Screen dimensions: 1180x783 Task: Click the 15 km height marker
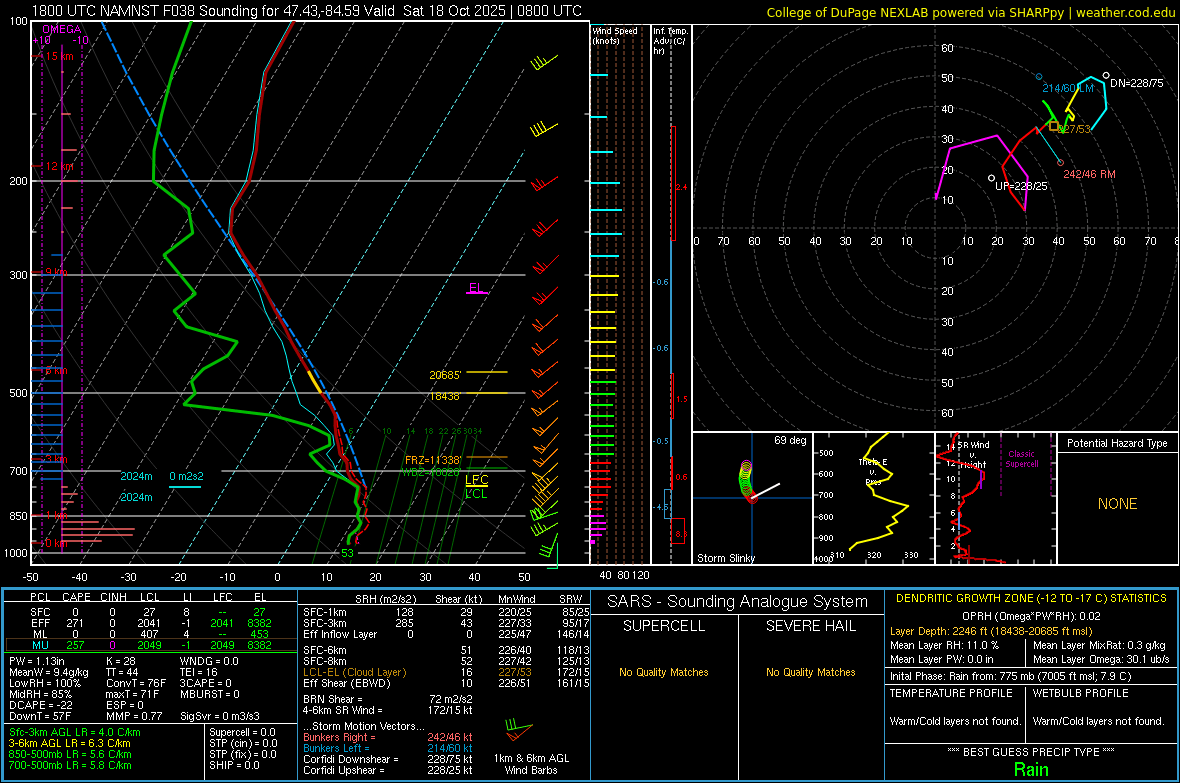point(59,56)
